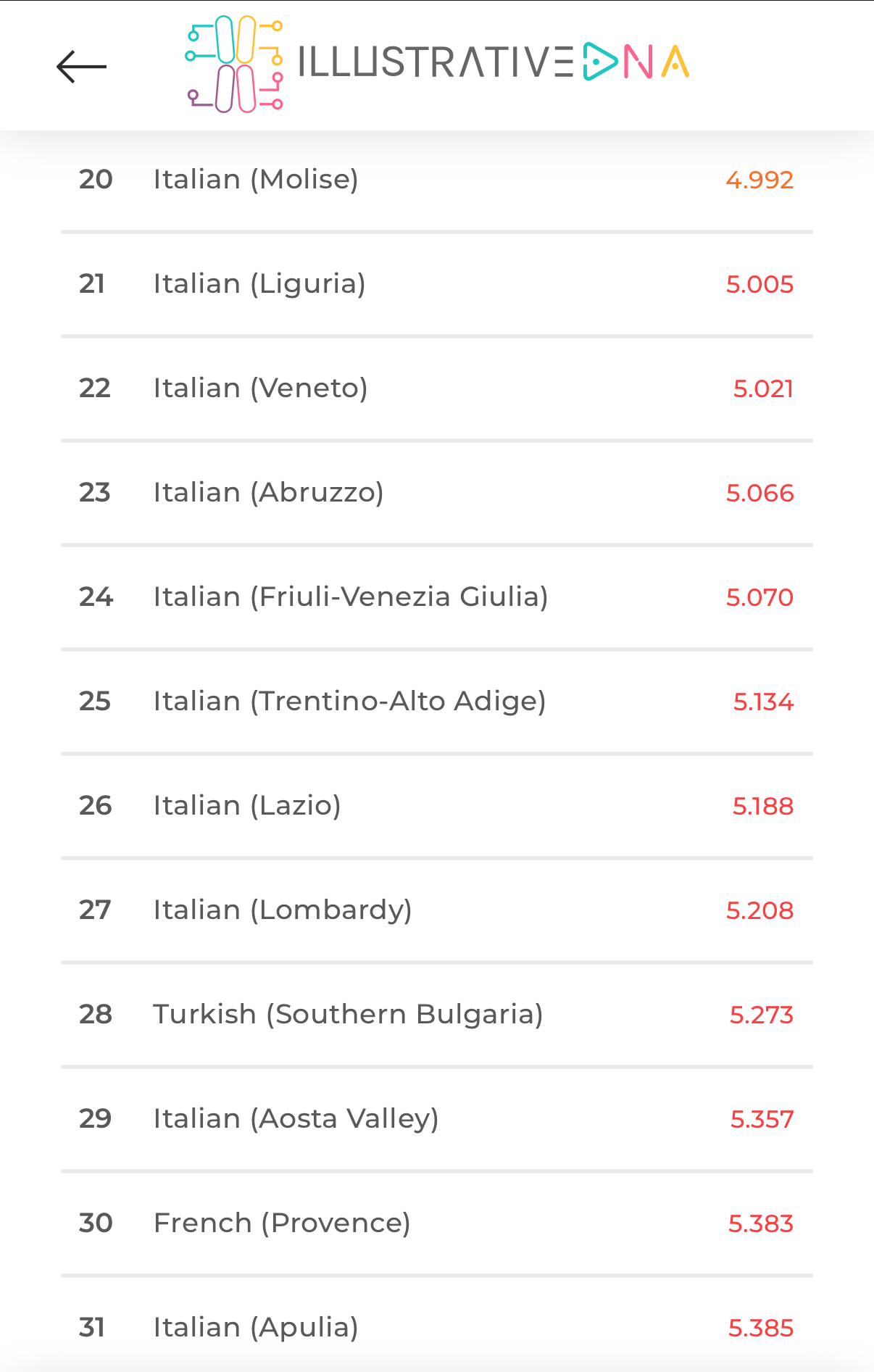This screenshot has width=874, height=1372.
Task: Select the French (Provence) entry
Action: (437, 1223)
